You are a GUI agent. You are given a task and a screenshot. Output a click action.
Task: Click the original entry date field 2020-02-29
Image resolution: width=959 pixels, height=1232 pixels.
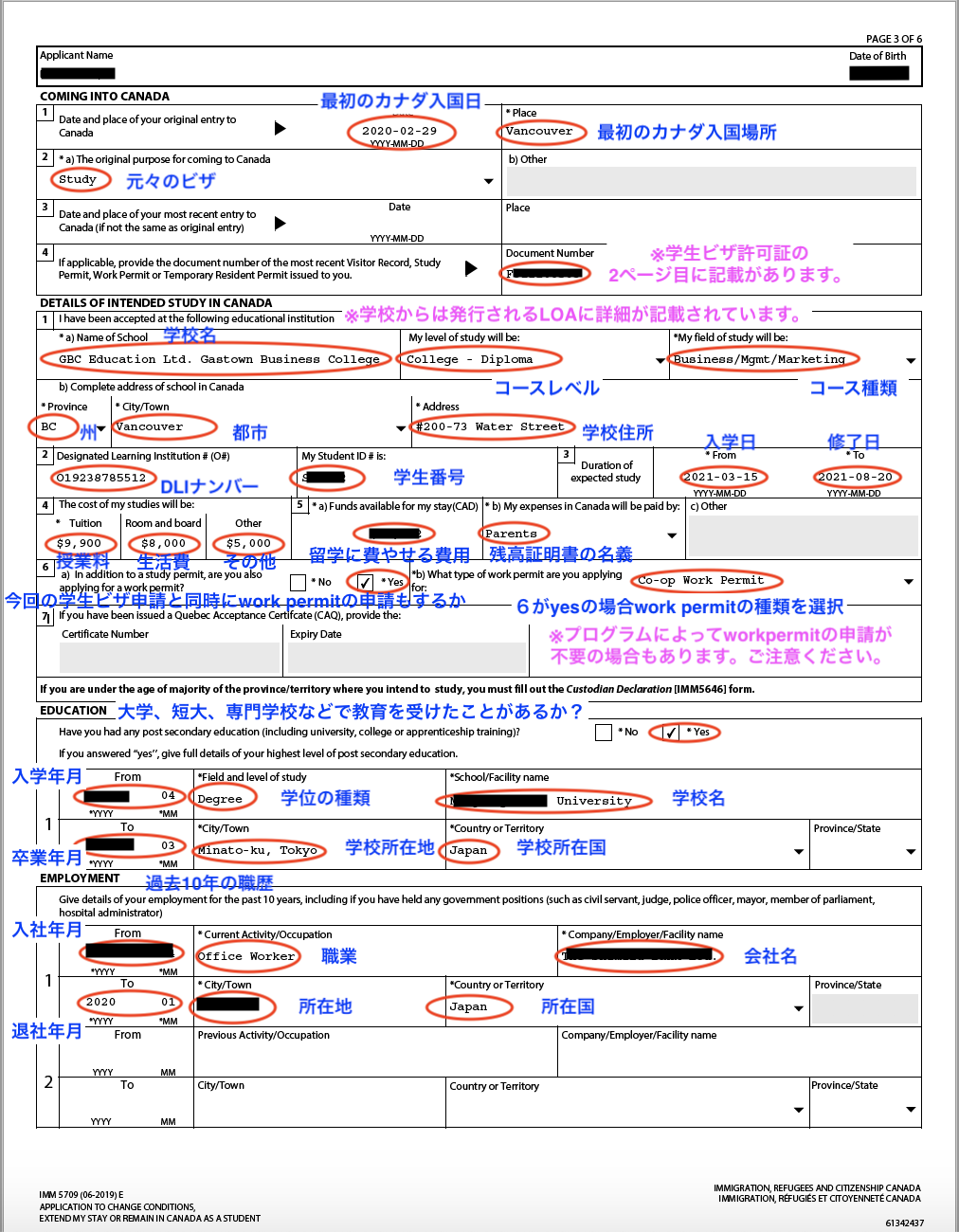pyautogui.click(x=398, y=131)
